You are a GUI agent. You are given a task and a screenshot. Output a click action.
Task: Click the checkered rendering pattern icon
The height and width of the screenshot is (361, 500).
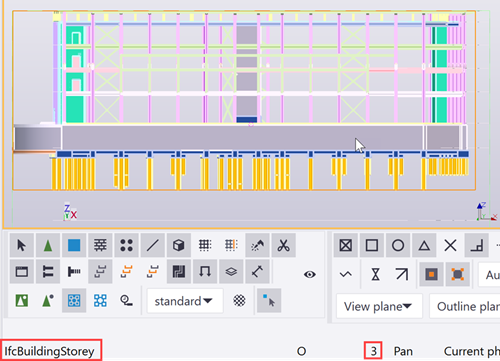pyautogui.click(x=239, y=301)
